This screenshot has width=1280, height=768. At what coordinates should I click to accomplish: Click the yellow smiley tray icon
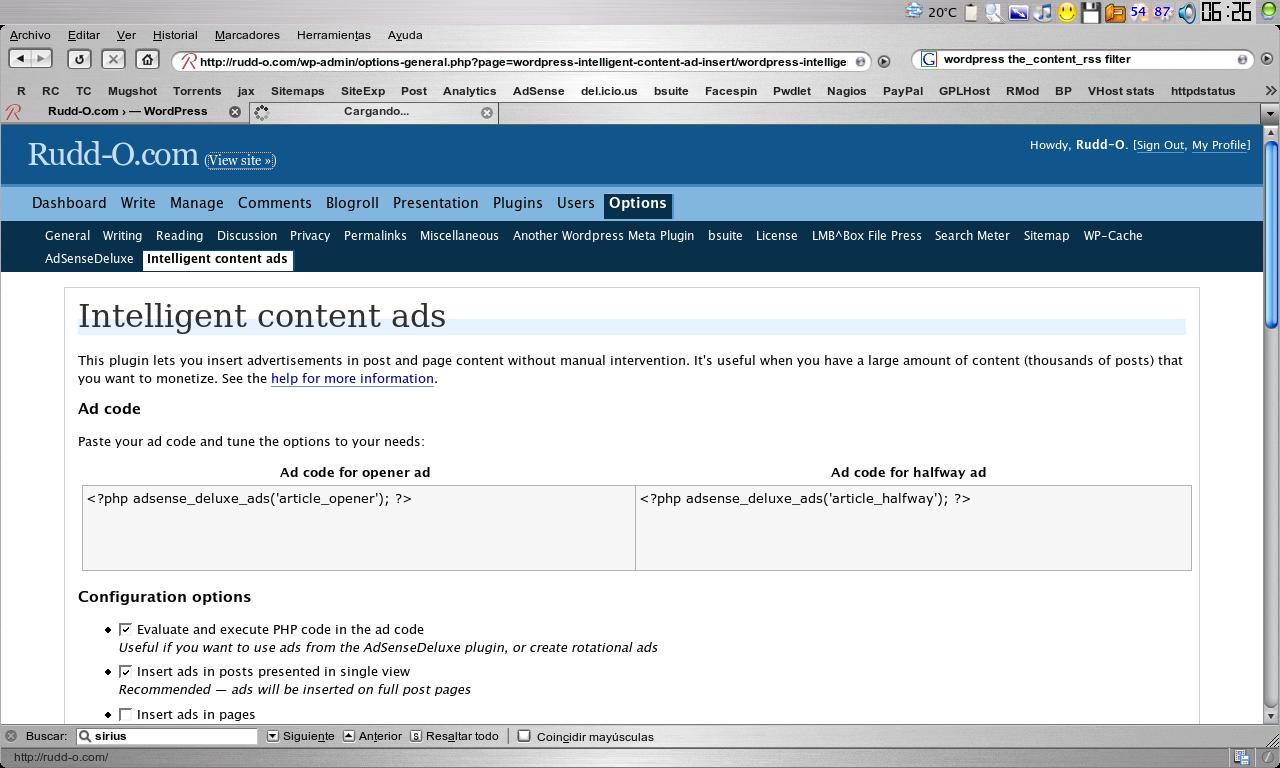1067,12
